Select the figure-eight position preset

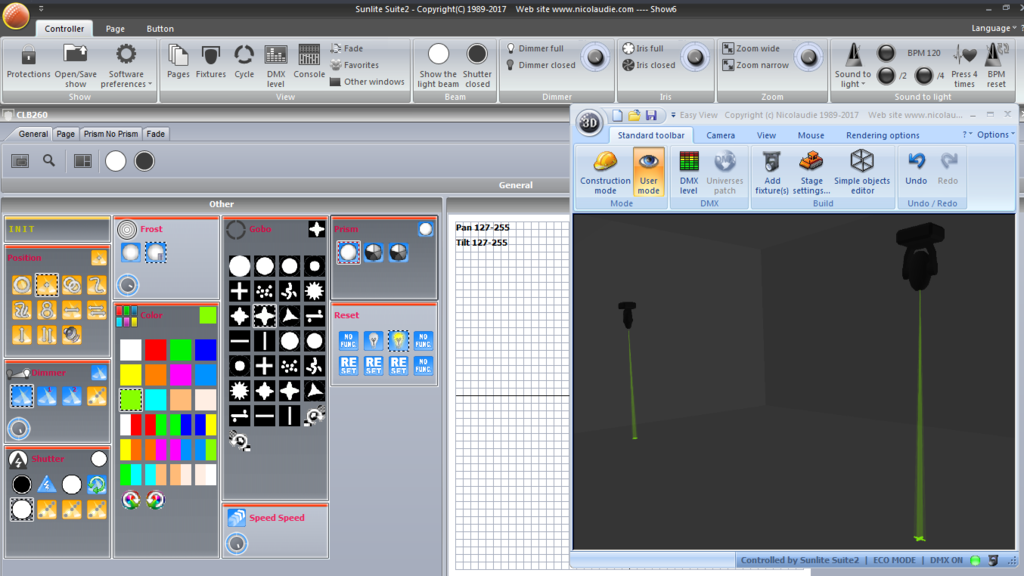46,310
